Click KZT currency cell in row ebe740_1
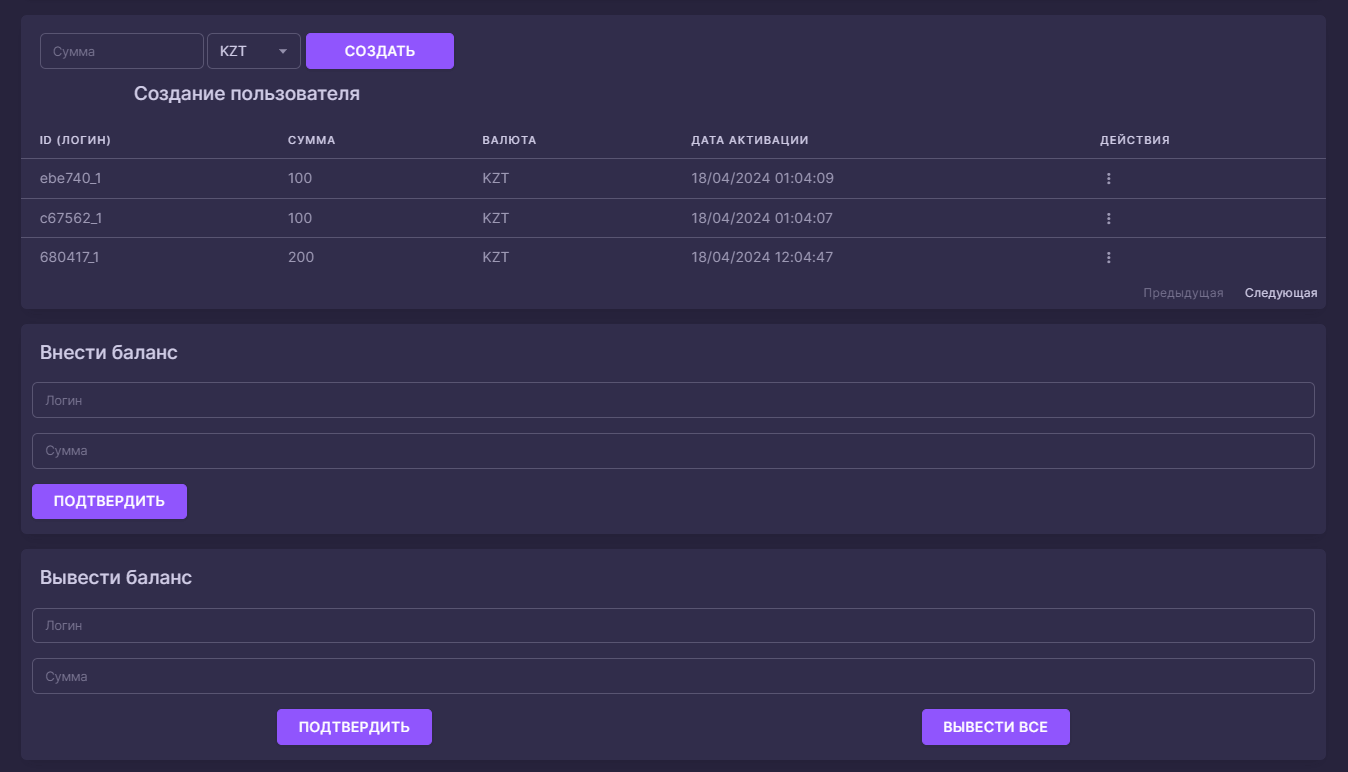 (495, 179)
